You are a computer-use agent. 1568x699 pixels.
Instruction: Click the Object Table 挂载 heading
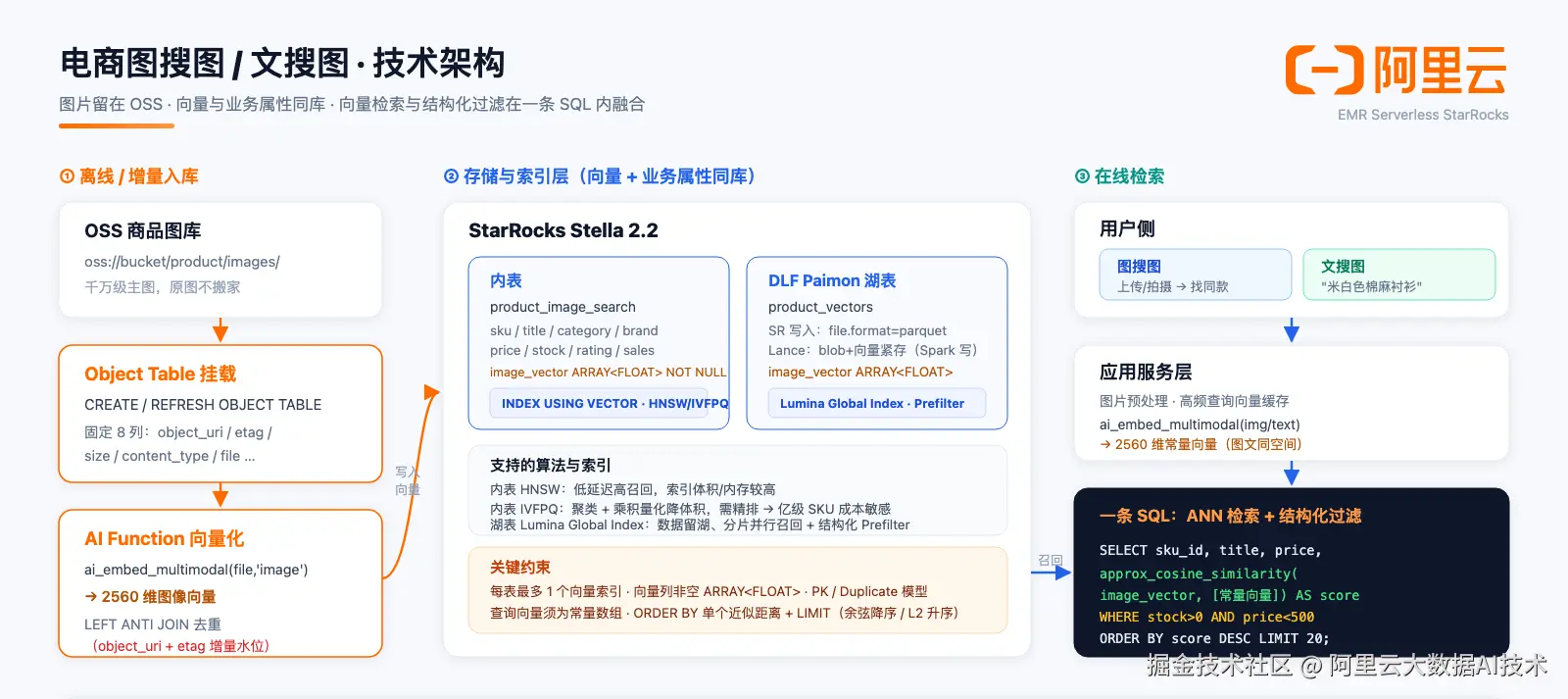point(161,374)
